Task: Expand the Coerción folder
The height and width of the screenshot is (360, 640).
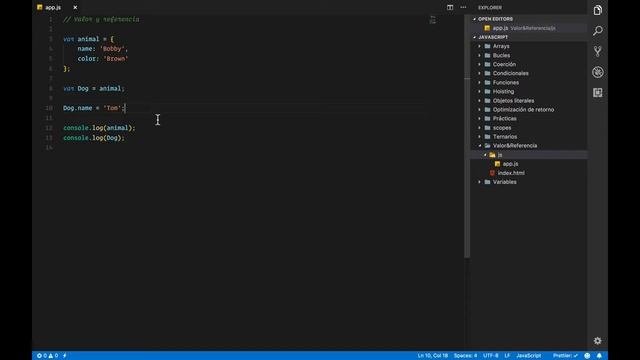Action: [x=504, y=64]
